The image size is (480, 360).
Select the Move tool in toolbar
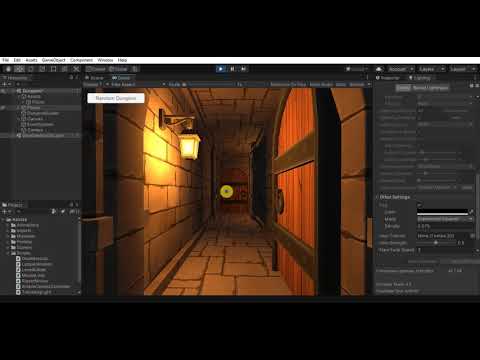[x=19, y=69]
